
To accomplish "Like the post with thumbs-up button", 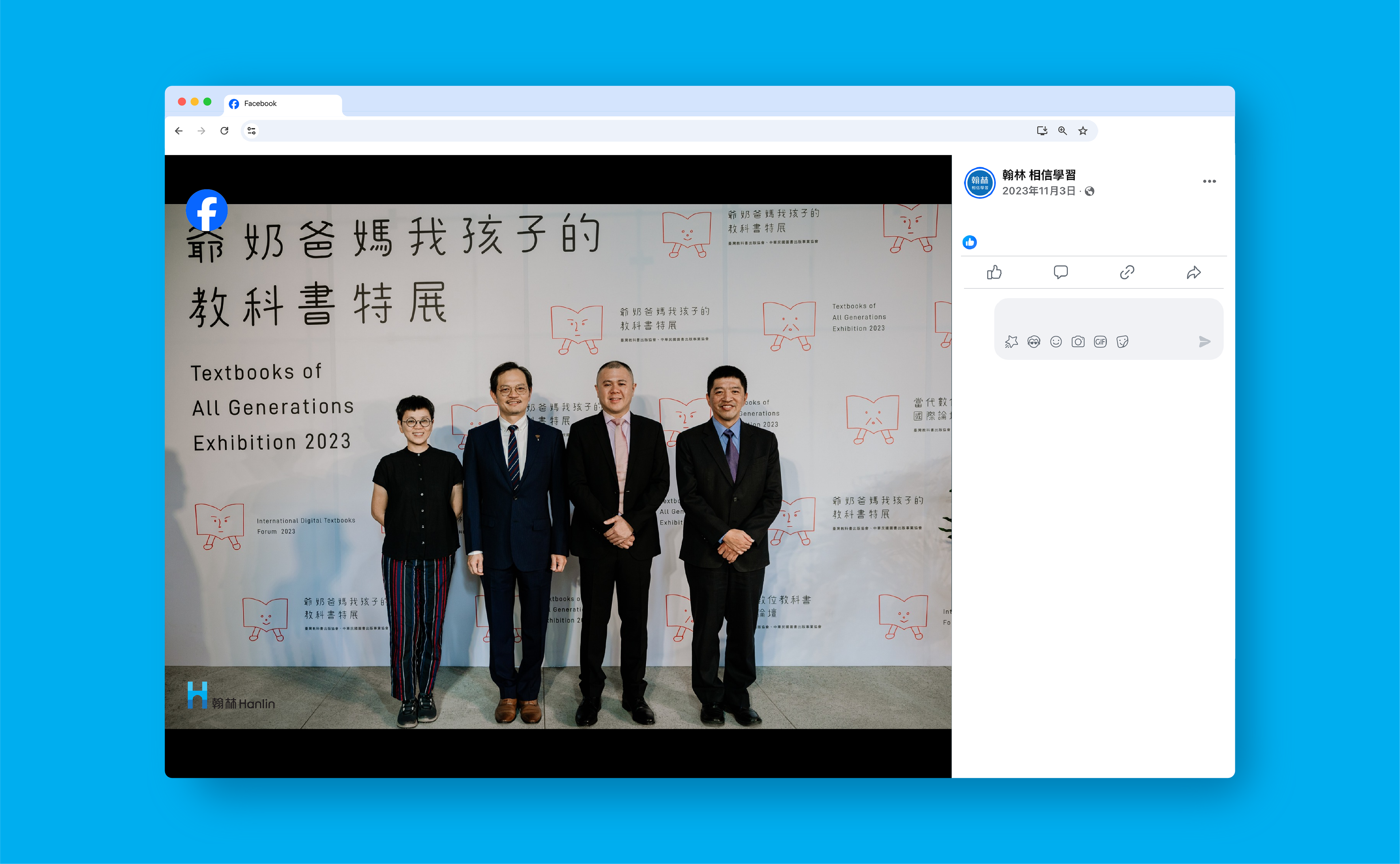I will click(x=994, y=272).
